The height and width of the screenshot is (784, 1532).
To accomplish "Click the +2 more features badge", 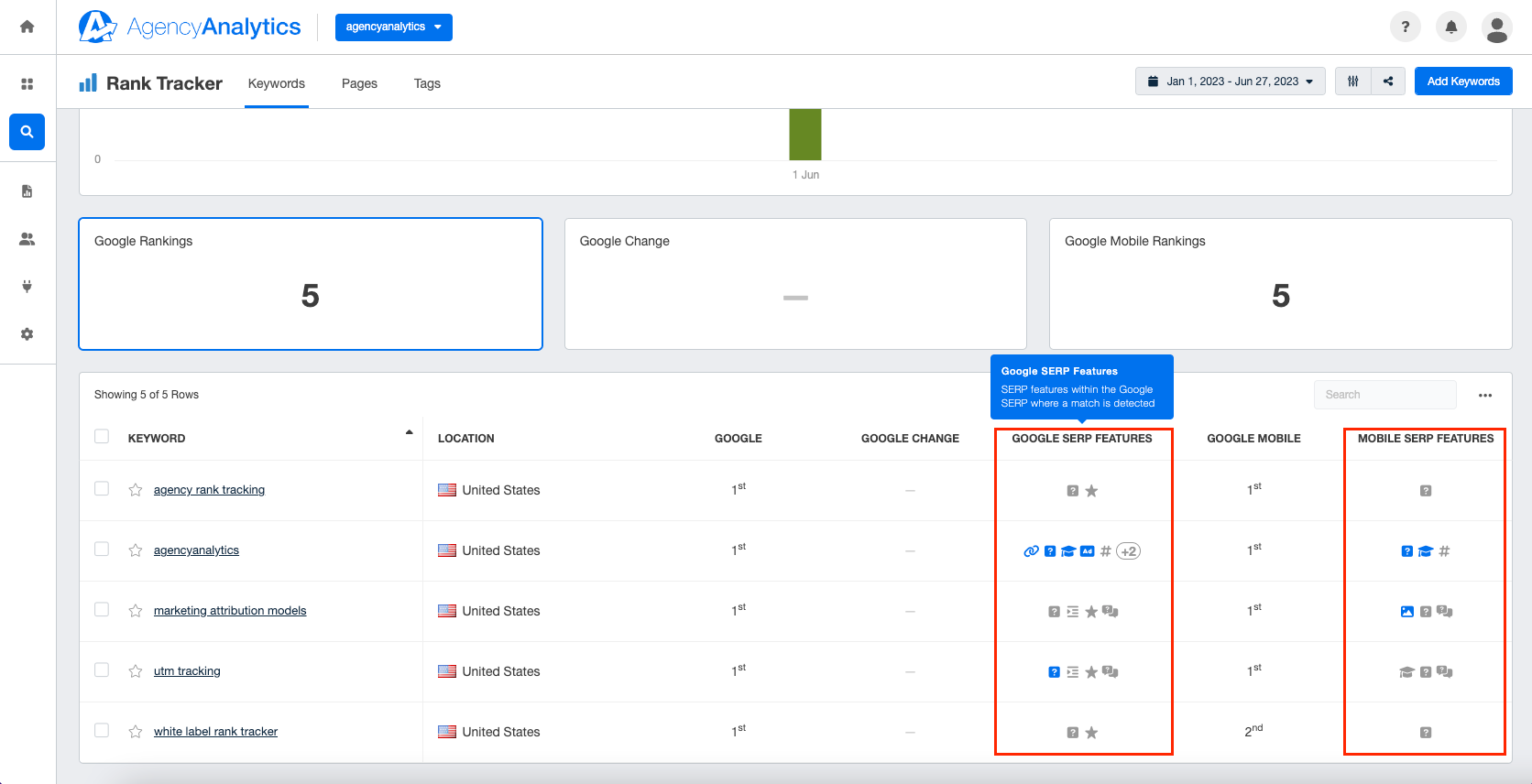I will (1129, 551).
